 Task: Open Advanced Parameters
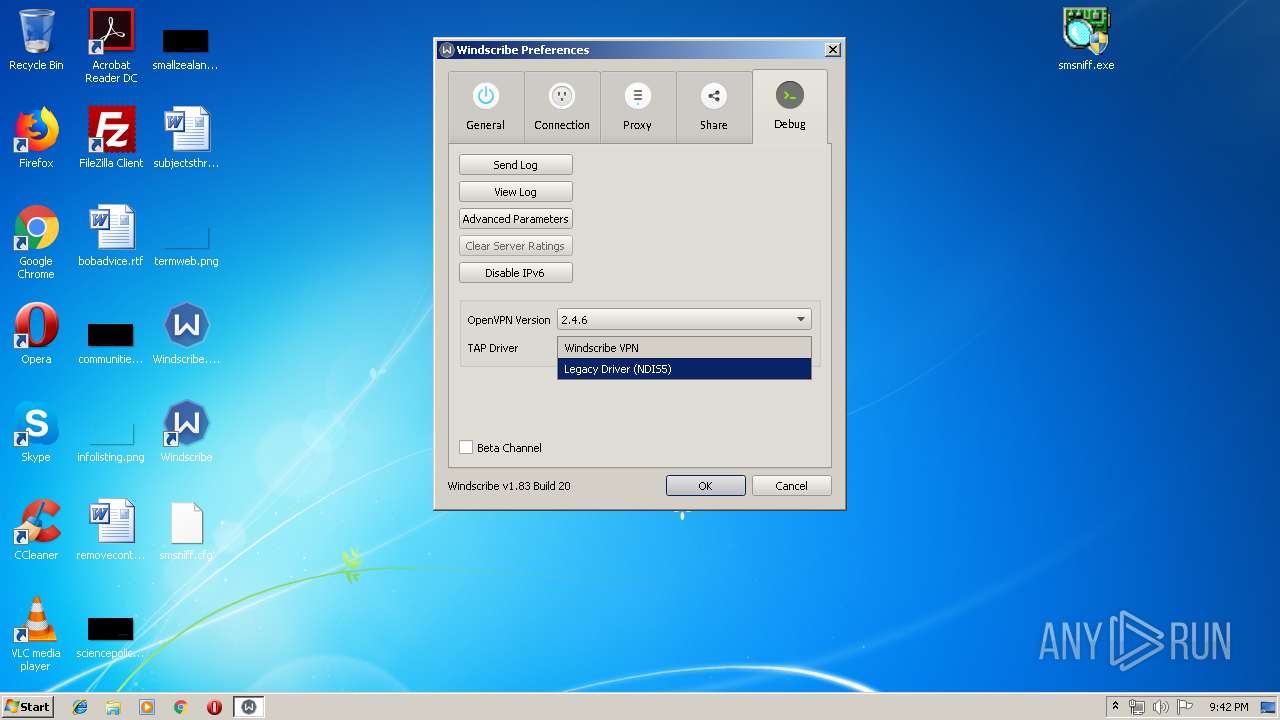pyautogui.click(x=515, y=219)
